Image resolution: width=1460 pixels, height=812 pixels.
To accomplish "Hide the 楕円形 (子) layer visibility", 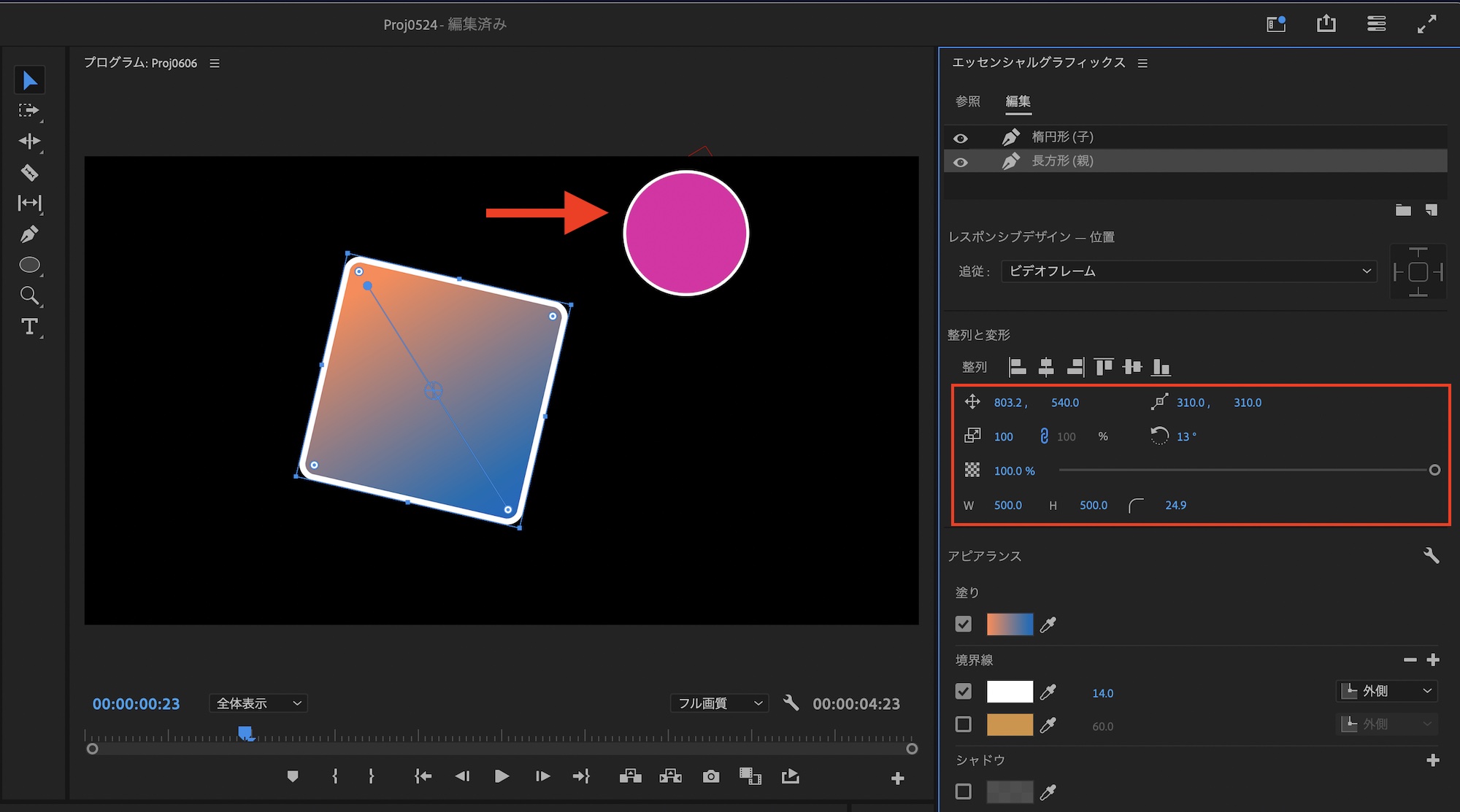I will pos(961,138).
